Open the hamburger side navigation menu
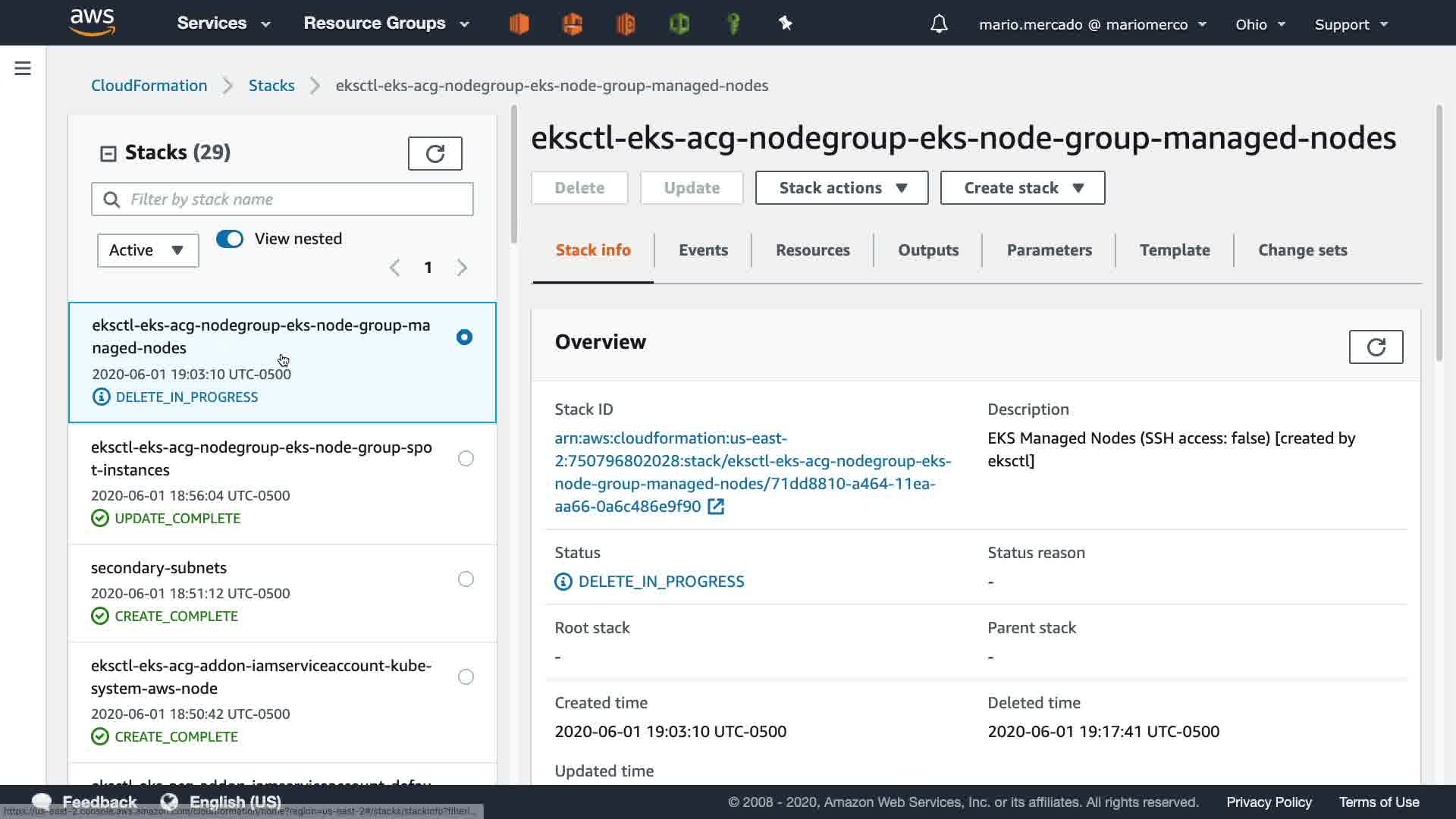Image resolution: width=1456 pixels, height=819 pixels. coord(23,69)
